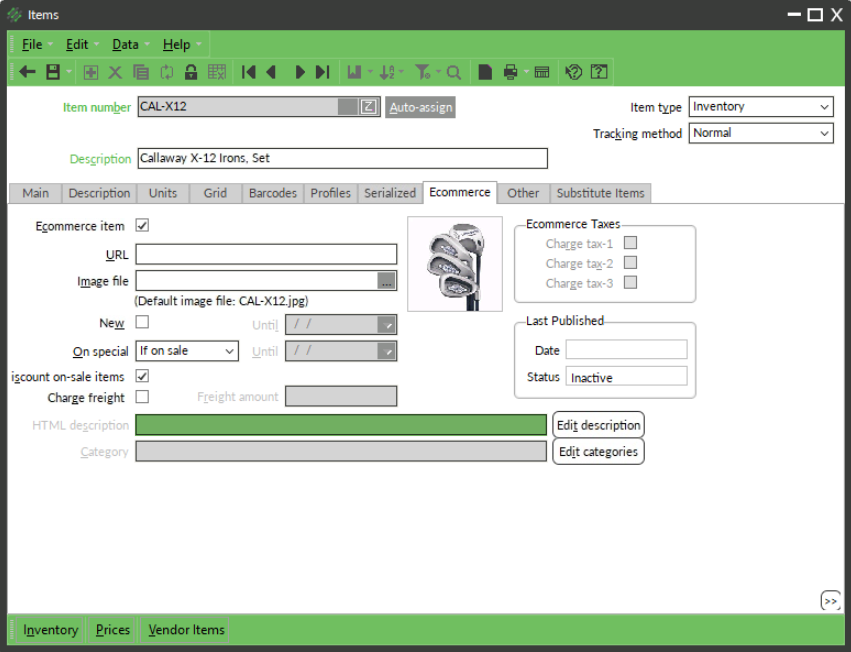Uncheck the Ecommerce item checkbox

click(x=142, y=225)
